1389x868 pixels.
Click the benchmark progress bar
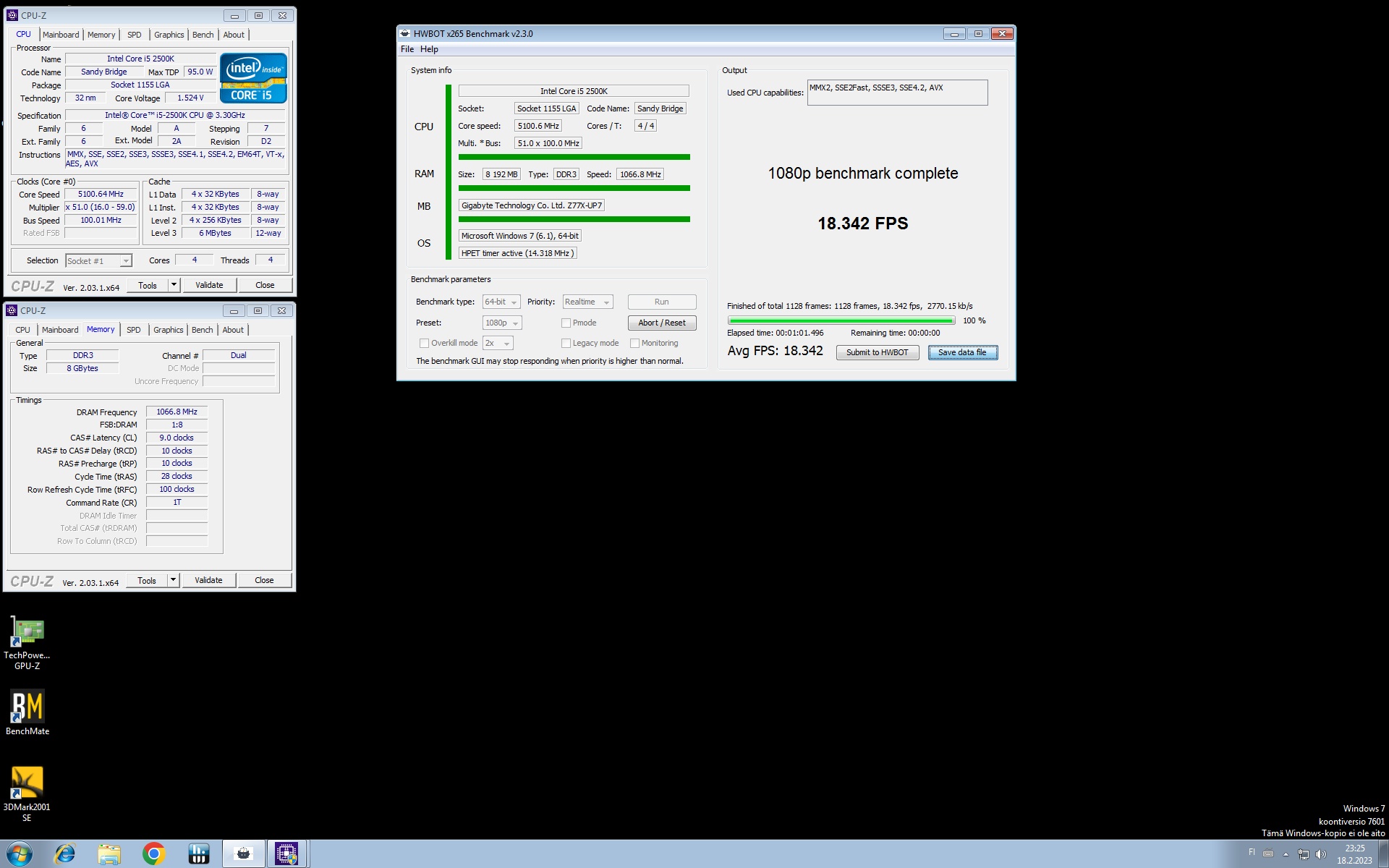tap(841, 320)
